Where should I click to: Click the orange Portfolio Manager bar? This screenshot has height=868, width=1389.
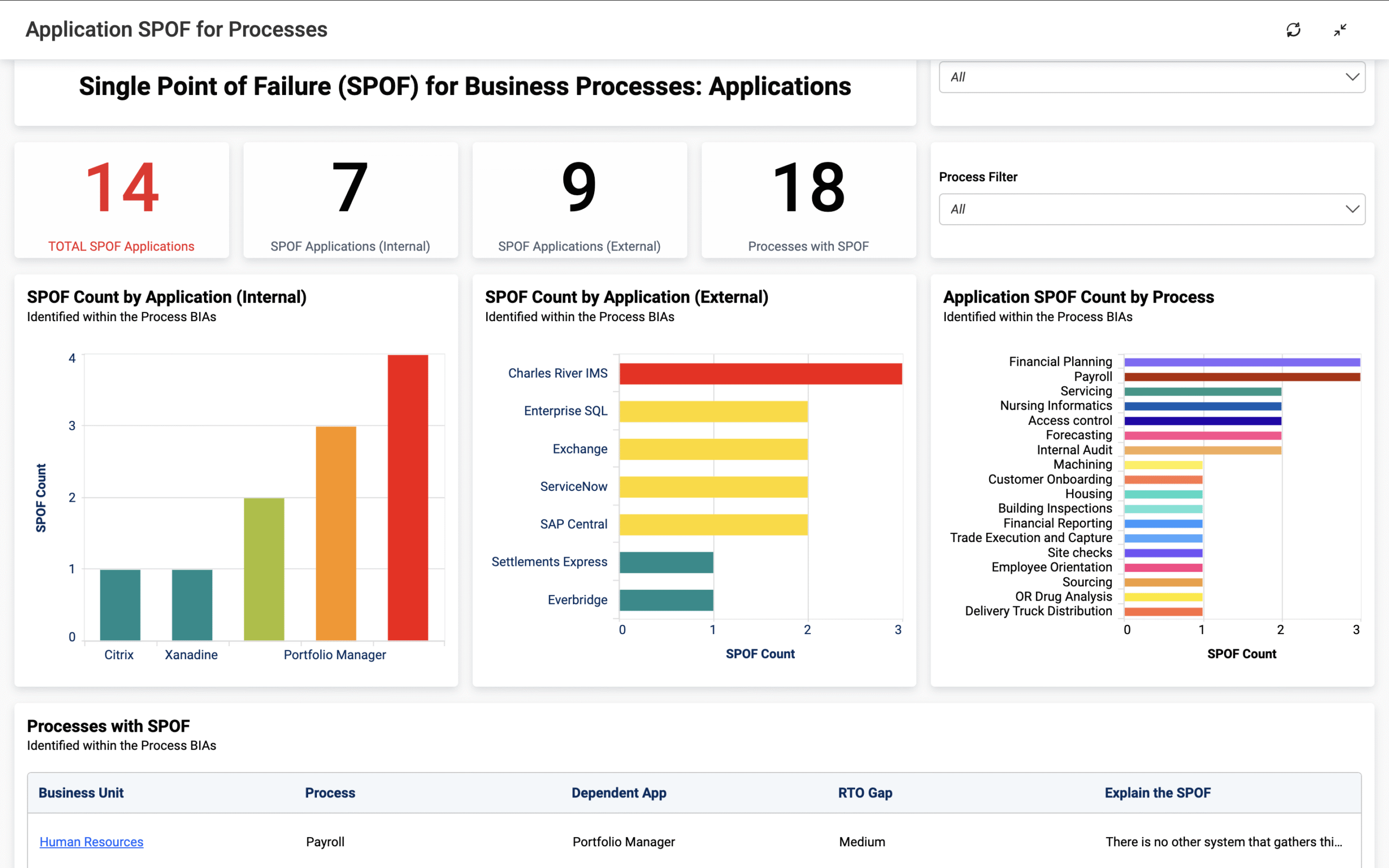336,533
